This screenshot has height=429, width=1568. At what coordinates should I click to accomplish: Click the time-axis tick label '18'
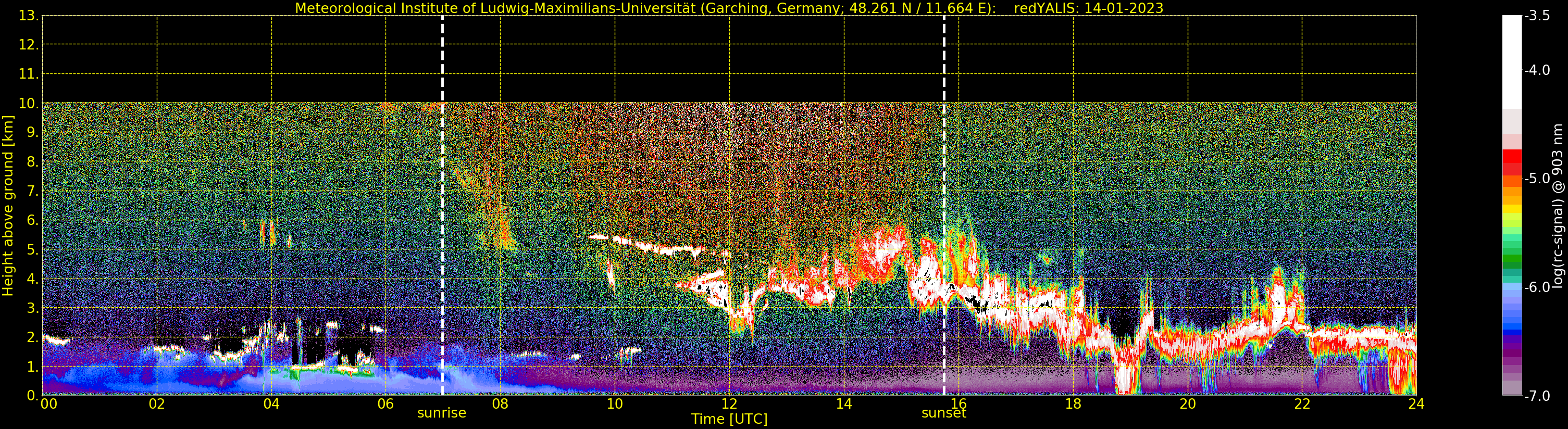[1073, 404]
